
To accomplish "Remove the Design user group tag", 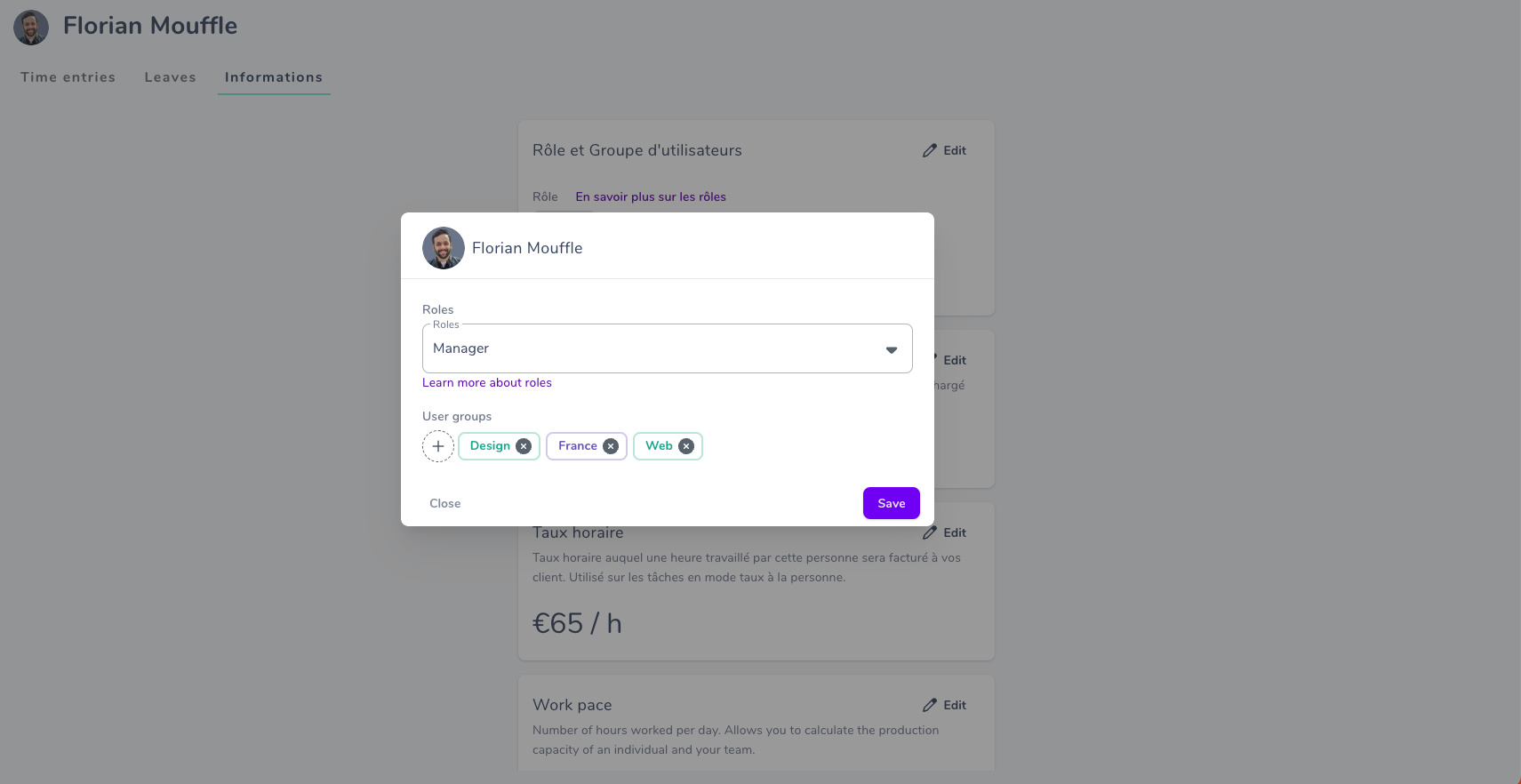I will pyautogui.click(x=524, y=446).
